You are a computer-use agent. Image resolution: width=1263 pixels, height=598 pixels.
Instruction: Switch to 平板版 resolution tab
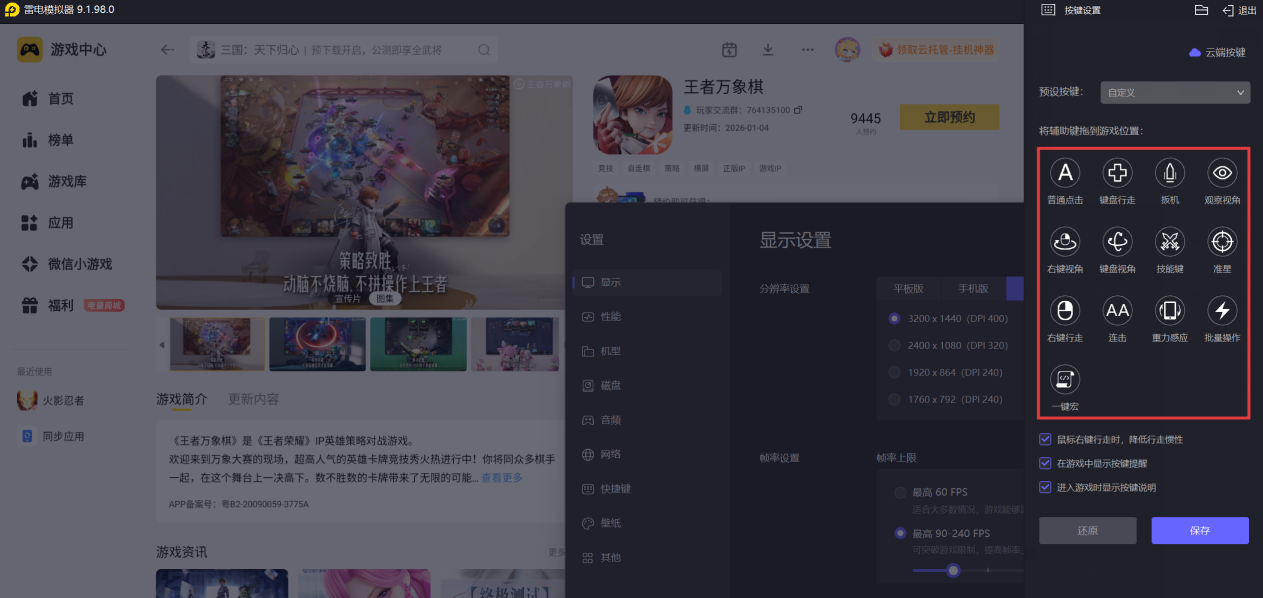coord(908,288)
